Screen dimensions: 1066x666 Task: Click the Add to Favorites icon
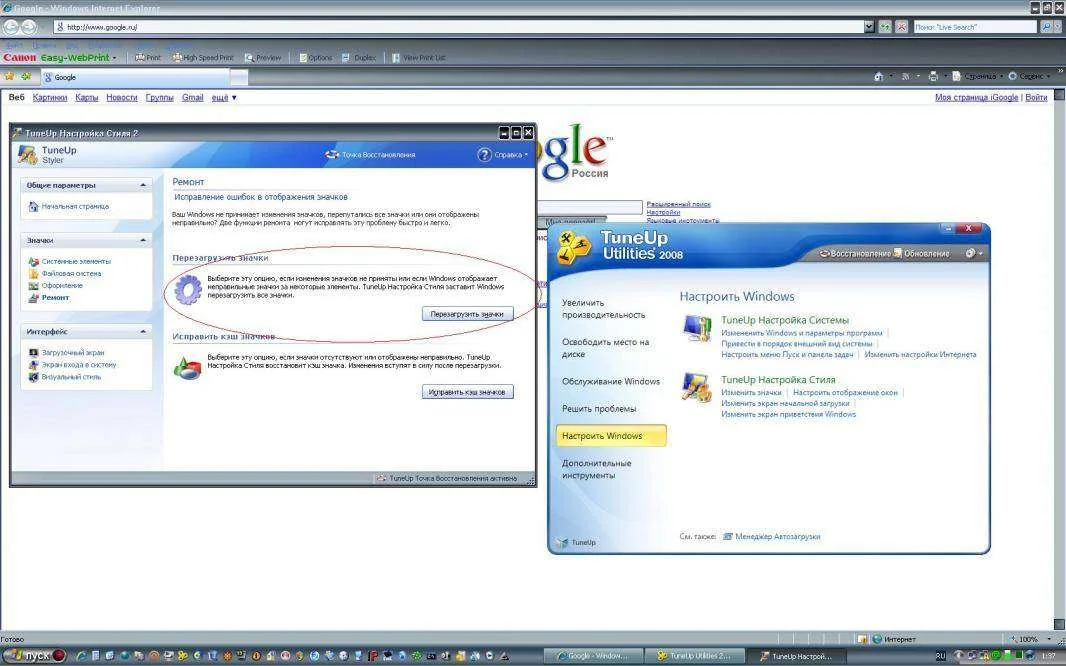[27, 76]
